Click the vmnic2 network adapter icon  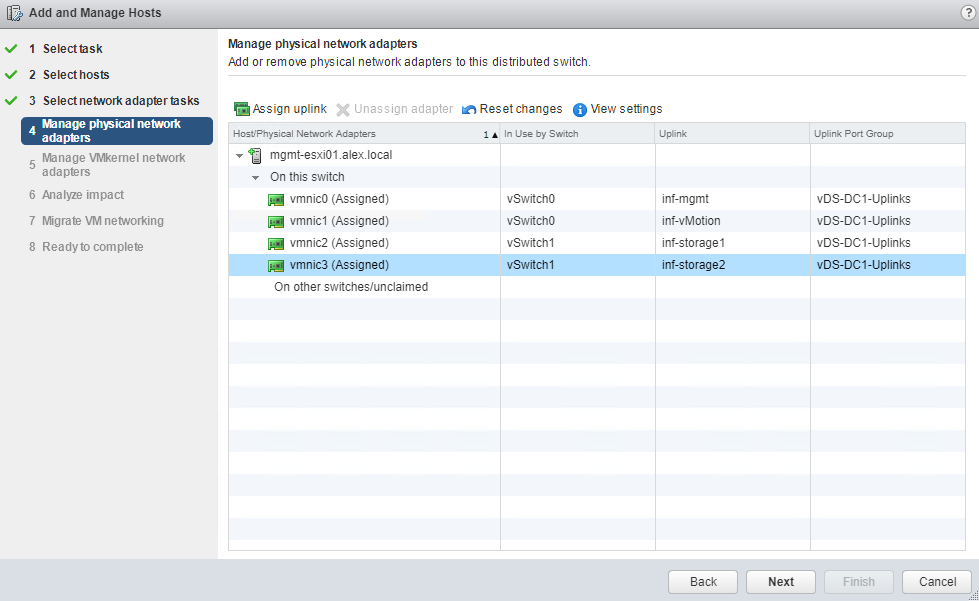(x=277, y=243)
